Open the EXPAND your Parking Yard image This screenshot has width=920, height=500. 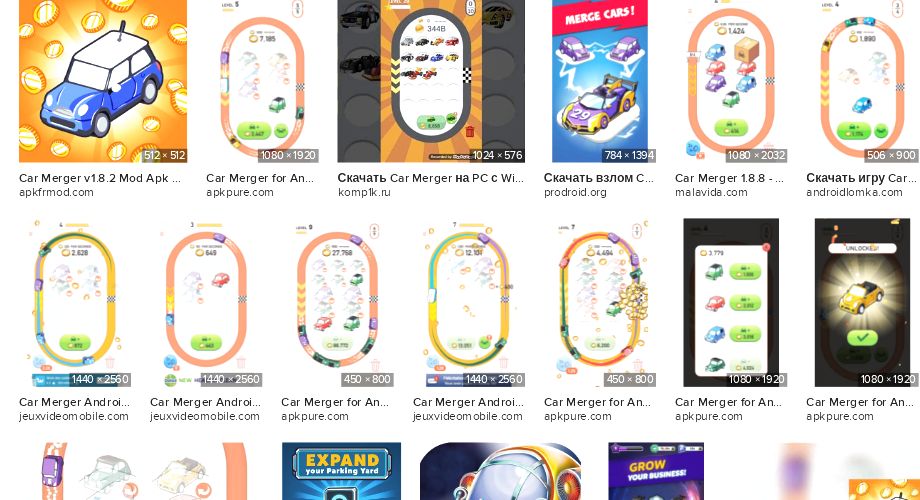[341, 471]
